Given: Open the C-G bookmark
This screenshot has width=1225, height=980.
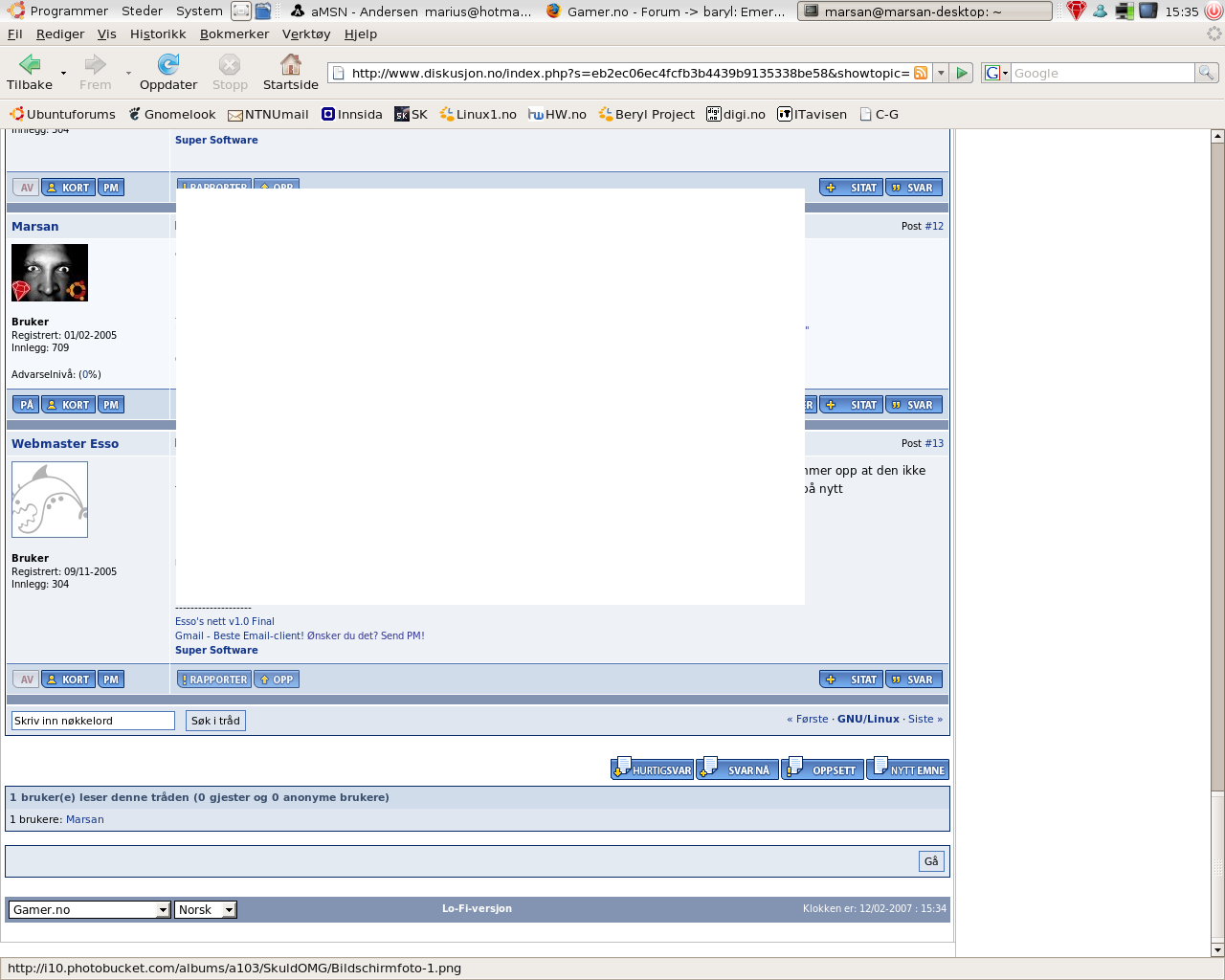Looking at the screenshot, I should 880,114.
